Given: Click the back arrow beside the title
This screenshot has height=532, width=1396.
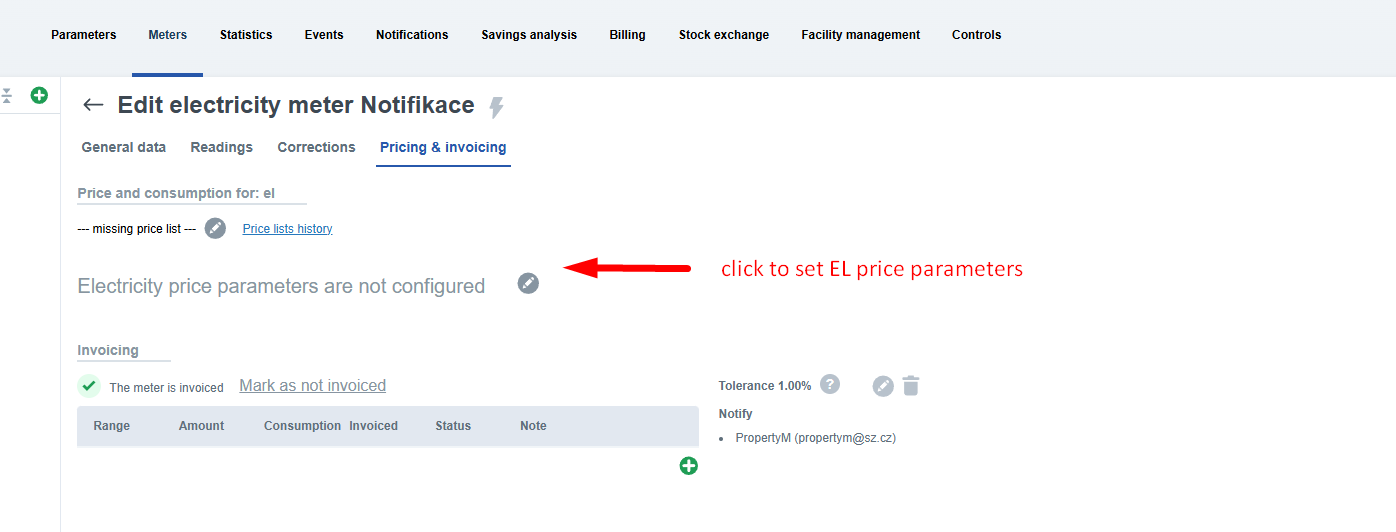Looking at the screenshot, I should pos(93,105).
